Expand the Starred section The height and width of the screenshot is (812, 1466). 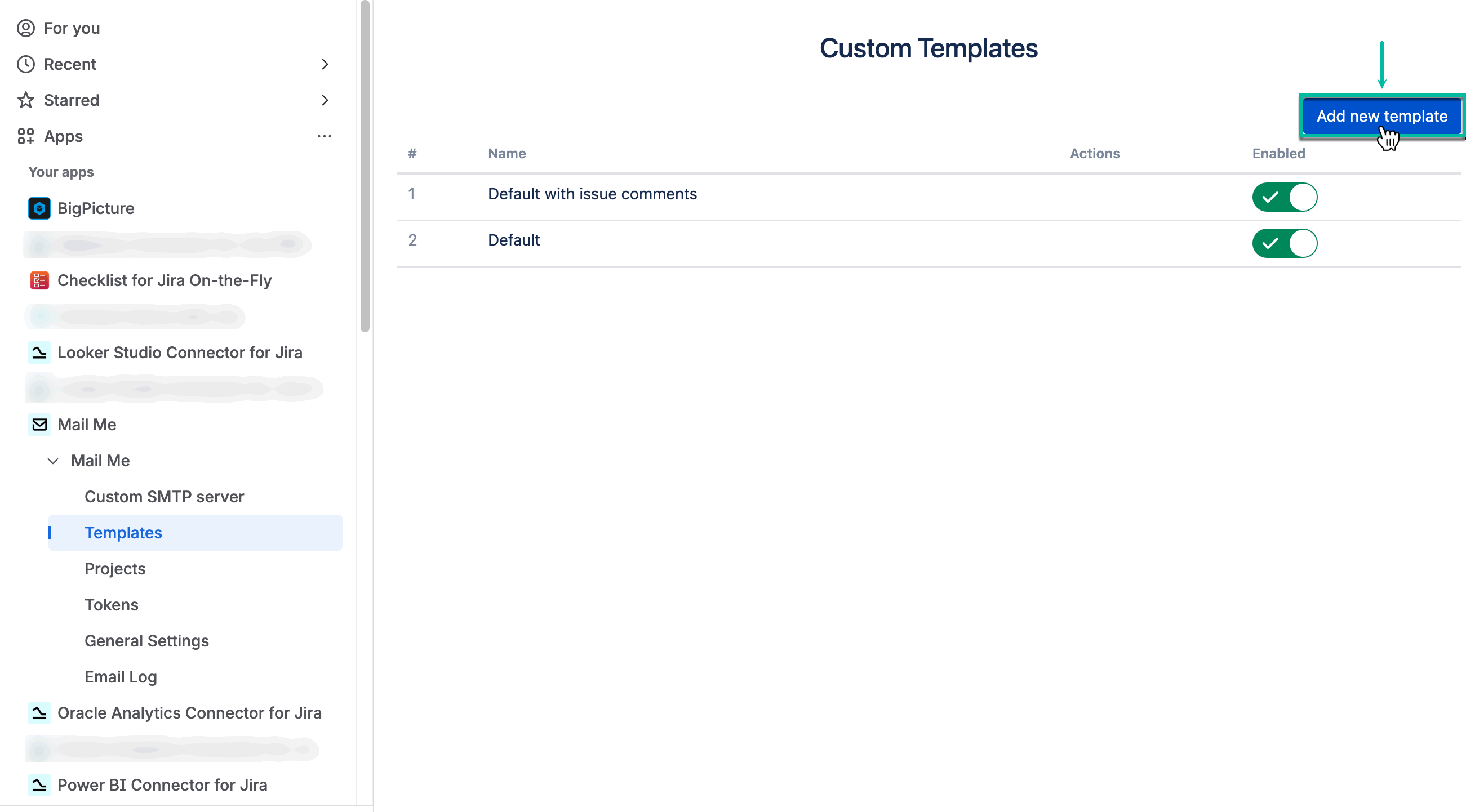pos(326,100)
